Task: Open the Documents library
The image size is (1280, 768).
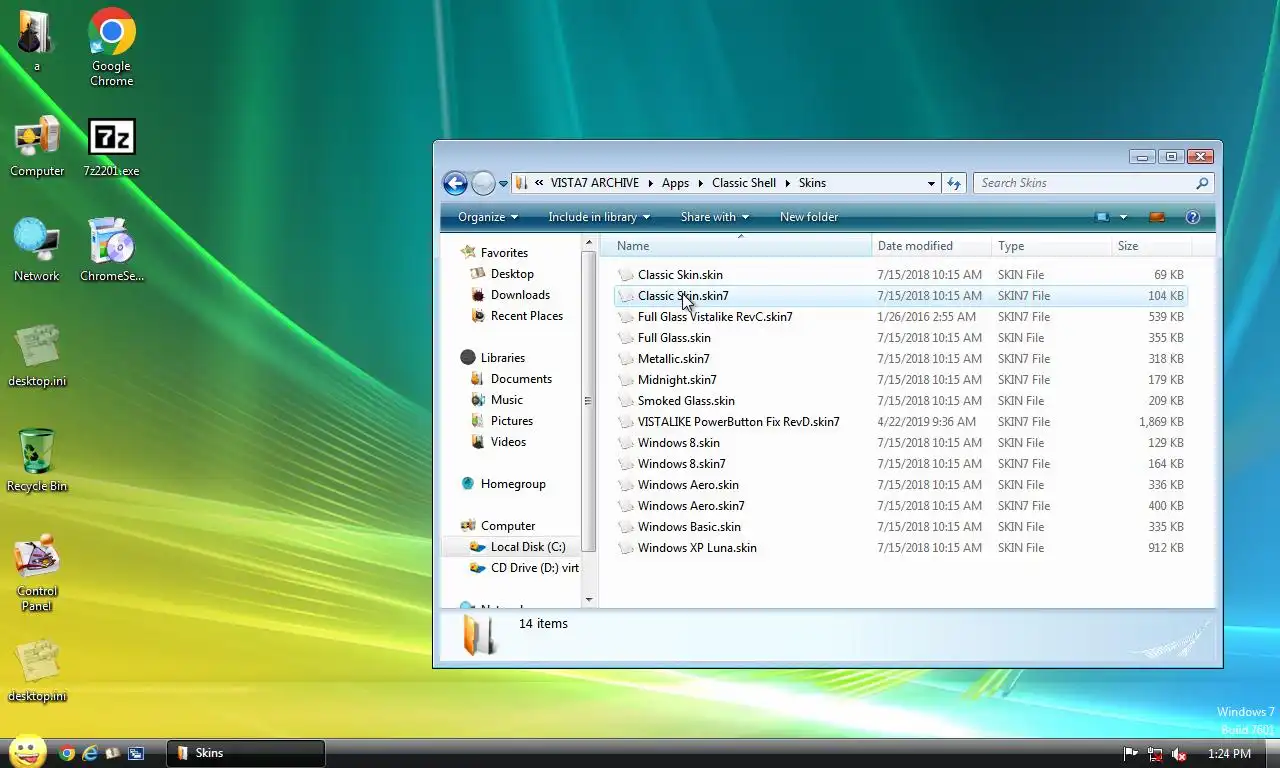Action: coord(521,379)
